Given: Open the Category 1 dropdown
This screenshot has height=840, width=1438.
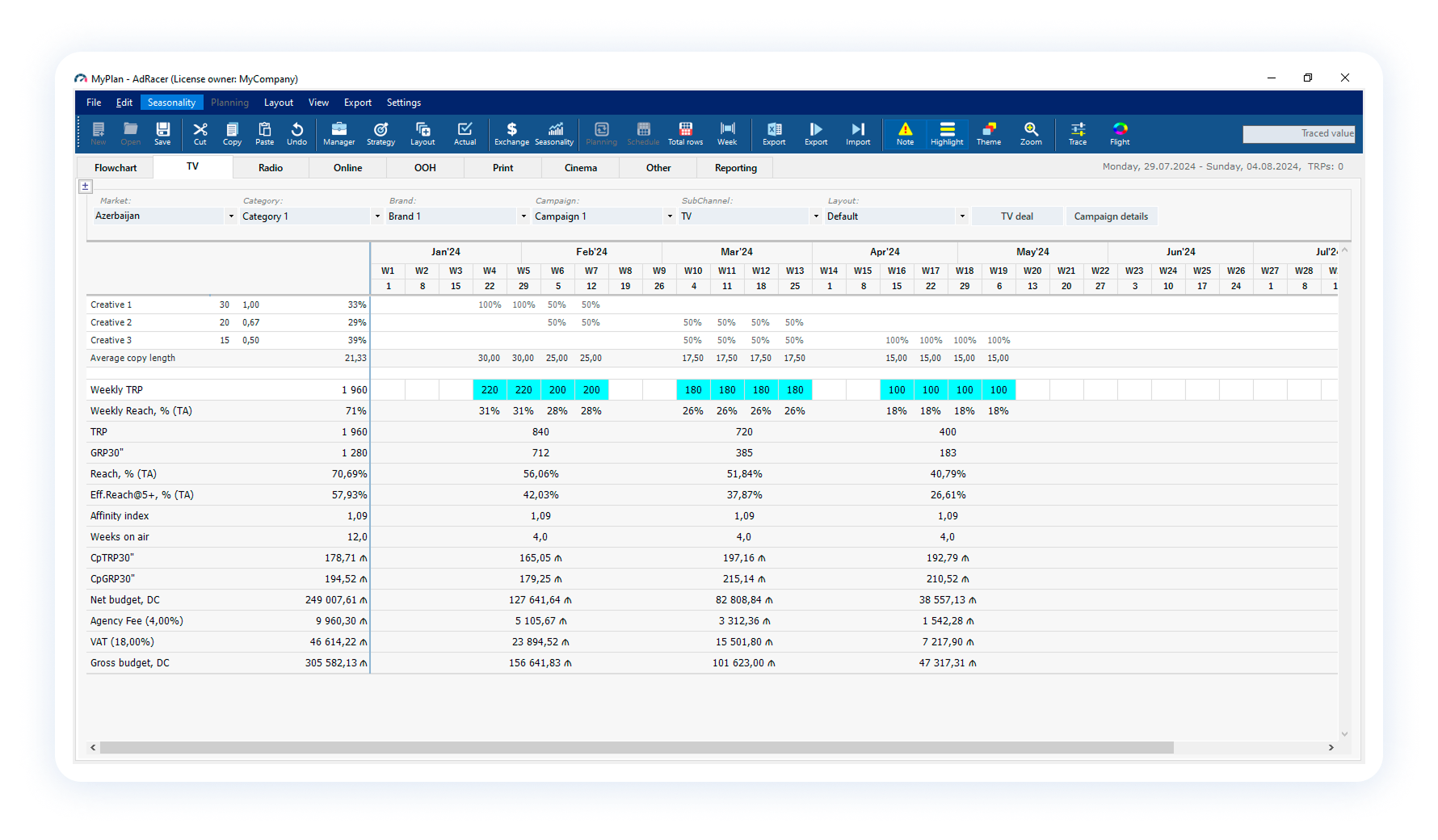Looking at the screenshot, I should click(377, 216).
